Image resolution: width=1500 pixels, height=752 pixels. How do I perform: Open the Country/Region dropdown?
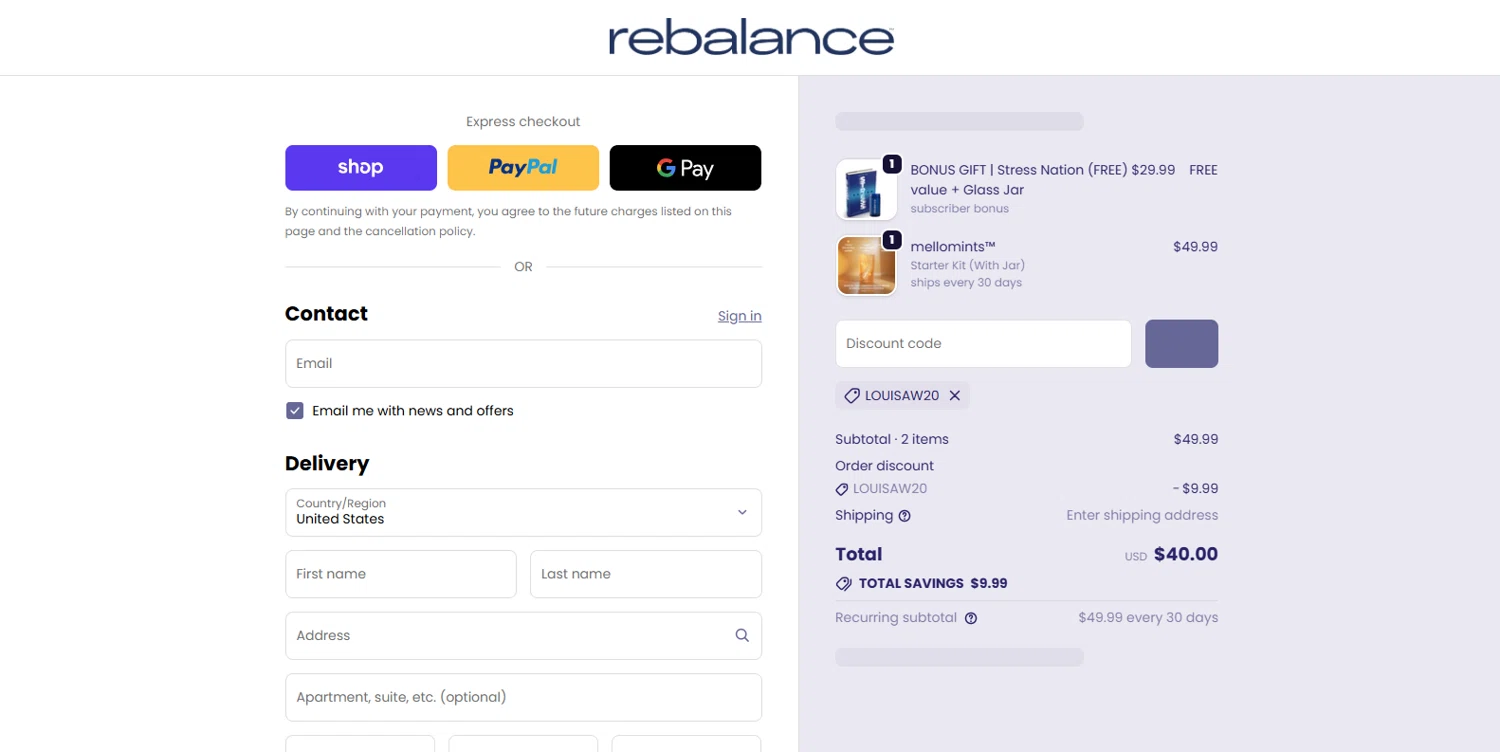click(x=523, y=512)
